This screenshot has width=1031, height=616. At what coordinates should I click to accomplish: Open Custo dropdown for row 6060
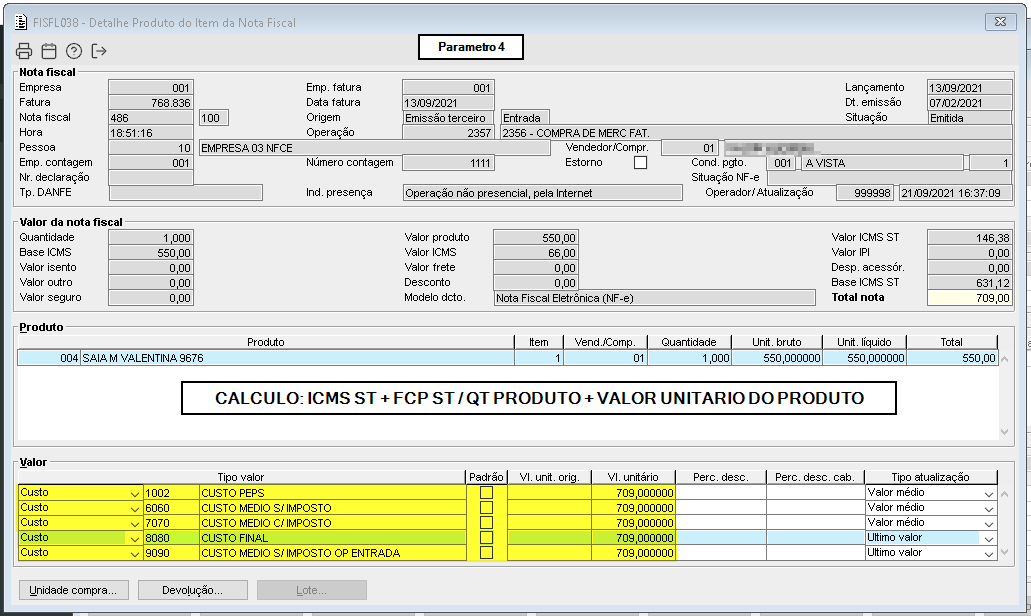pyautogui.click(x=134, y=508)
